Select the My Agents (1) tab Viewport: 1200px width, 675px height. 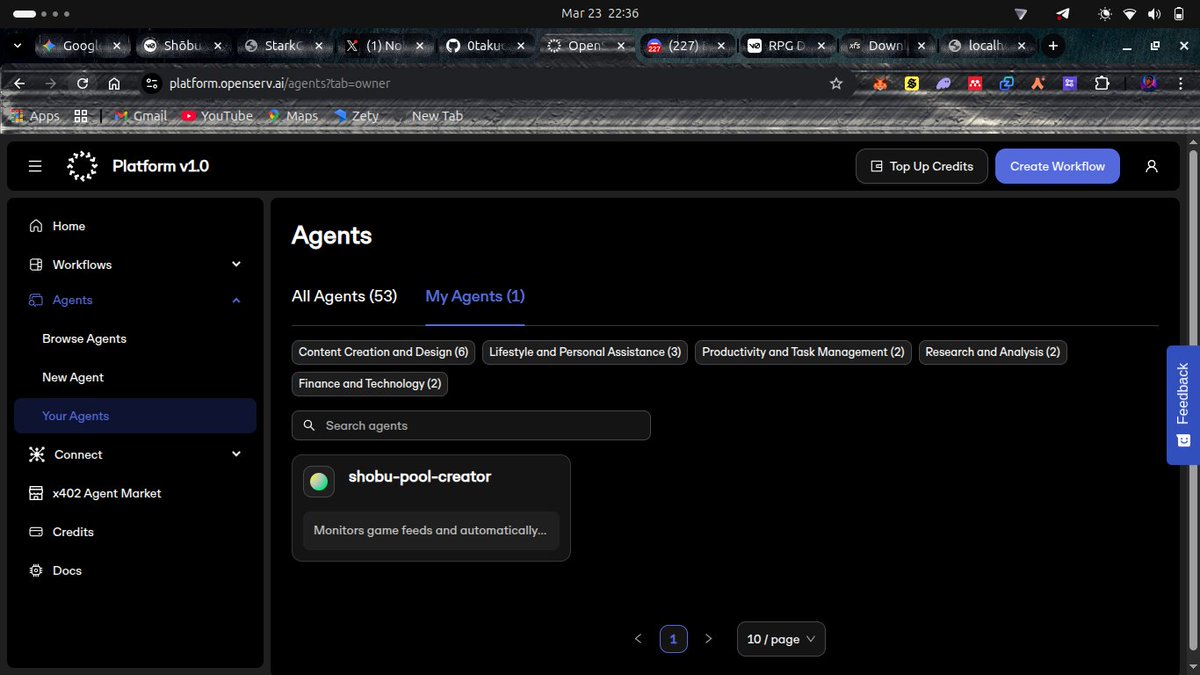(475, 296)
